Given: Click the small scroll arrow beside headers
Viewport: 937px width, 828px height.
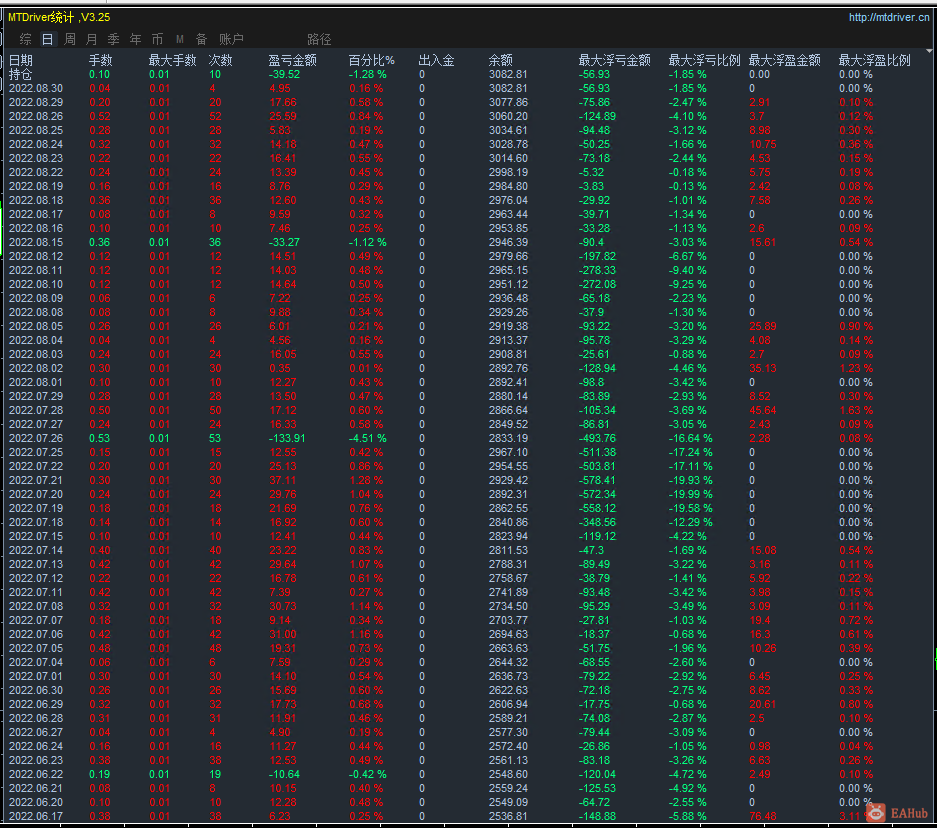Looking at the screenshot, I should (x=929, y=51).
